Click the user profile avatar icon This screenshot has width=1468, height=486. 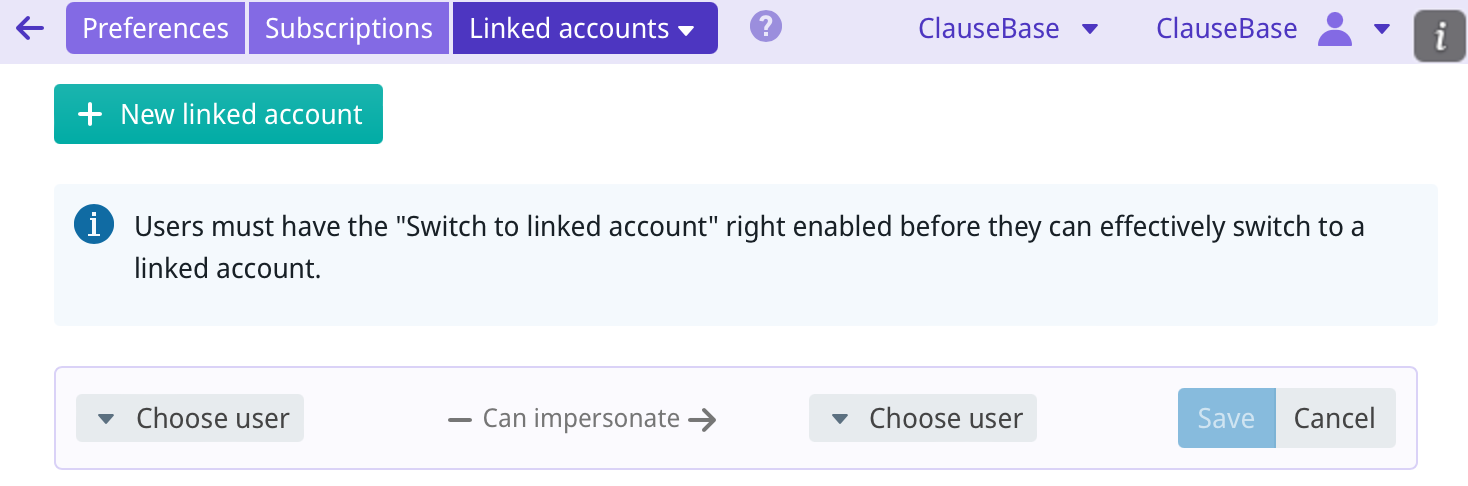[x=1334, y=28]
